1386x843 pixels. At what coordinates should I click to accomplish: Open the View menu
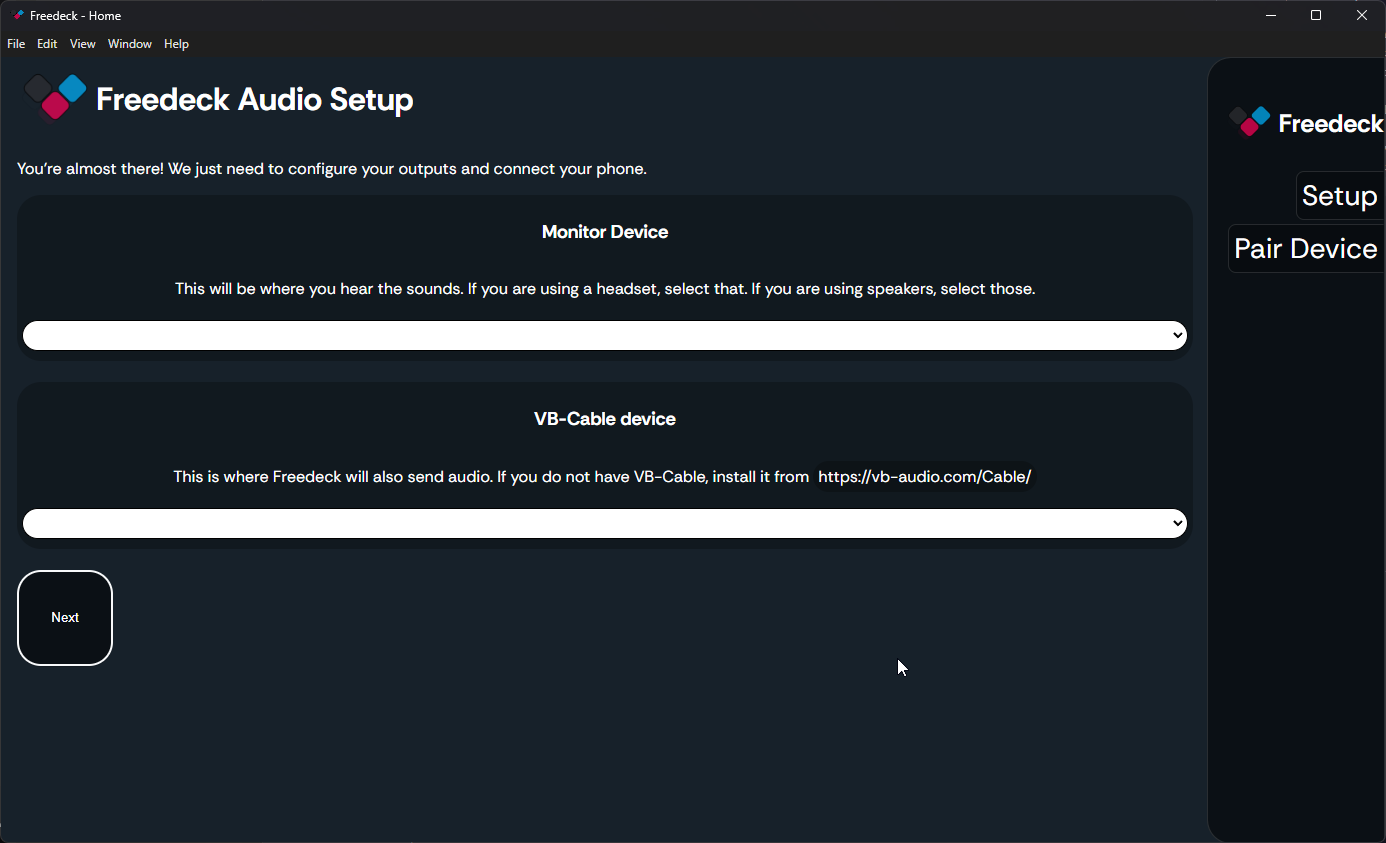click(83, 44)
